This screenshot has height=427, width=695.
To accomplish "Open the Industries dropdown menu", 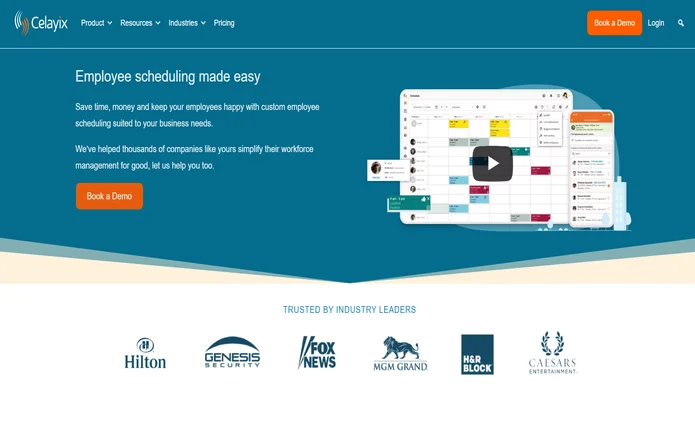I will (187, 23).
